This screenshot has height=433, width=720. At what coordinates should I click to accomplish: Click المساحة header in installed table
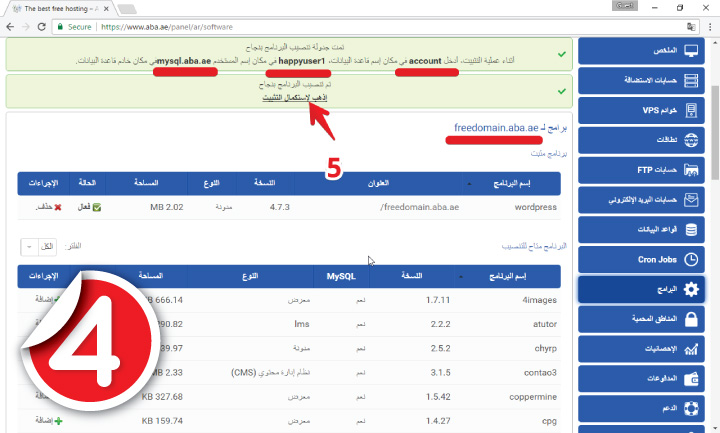tap(146, 183)
